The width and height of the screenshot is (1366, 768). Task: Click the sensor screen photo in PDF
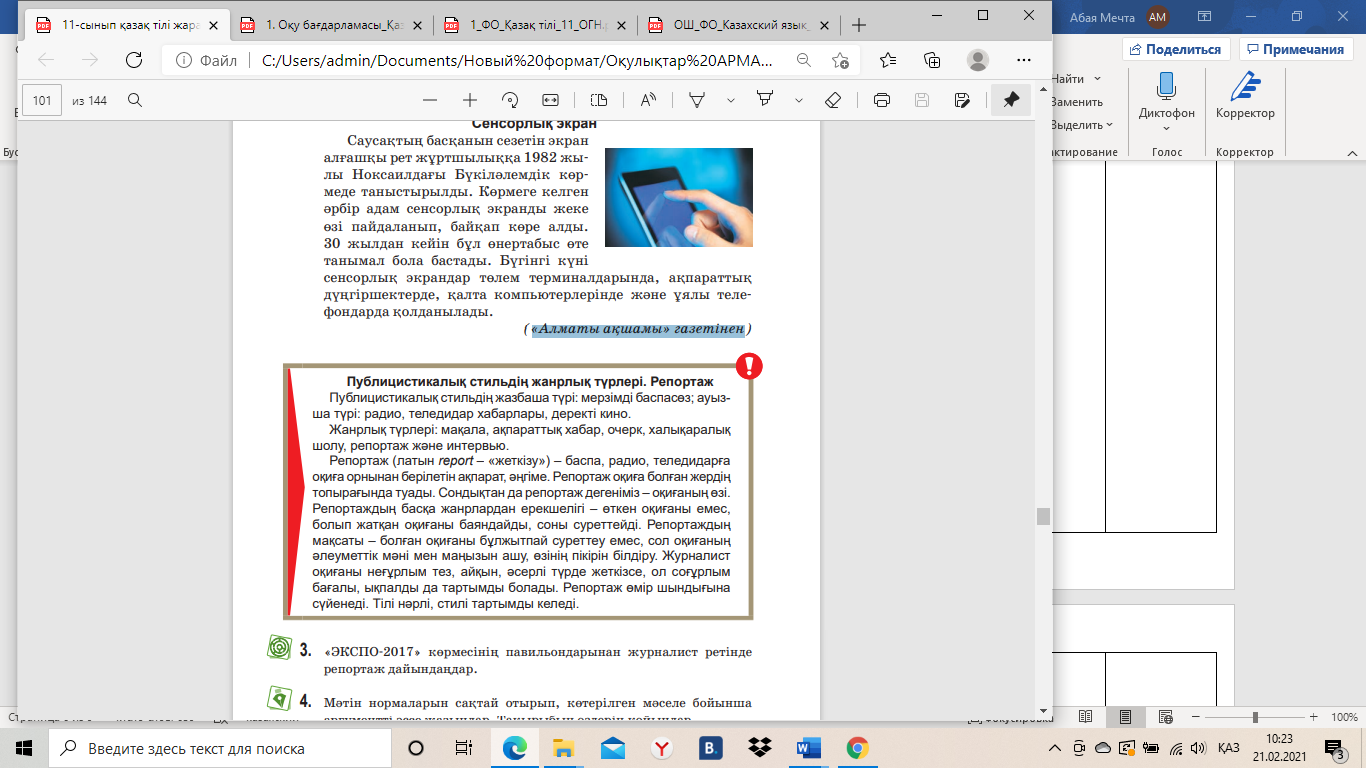pyautogui.click(x=678, y=197)
